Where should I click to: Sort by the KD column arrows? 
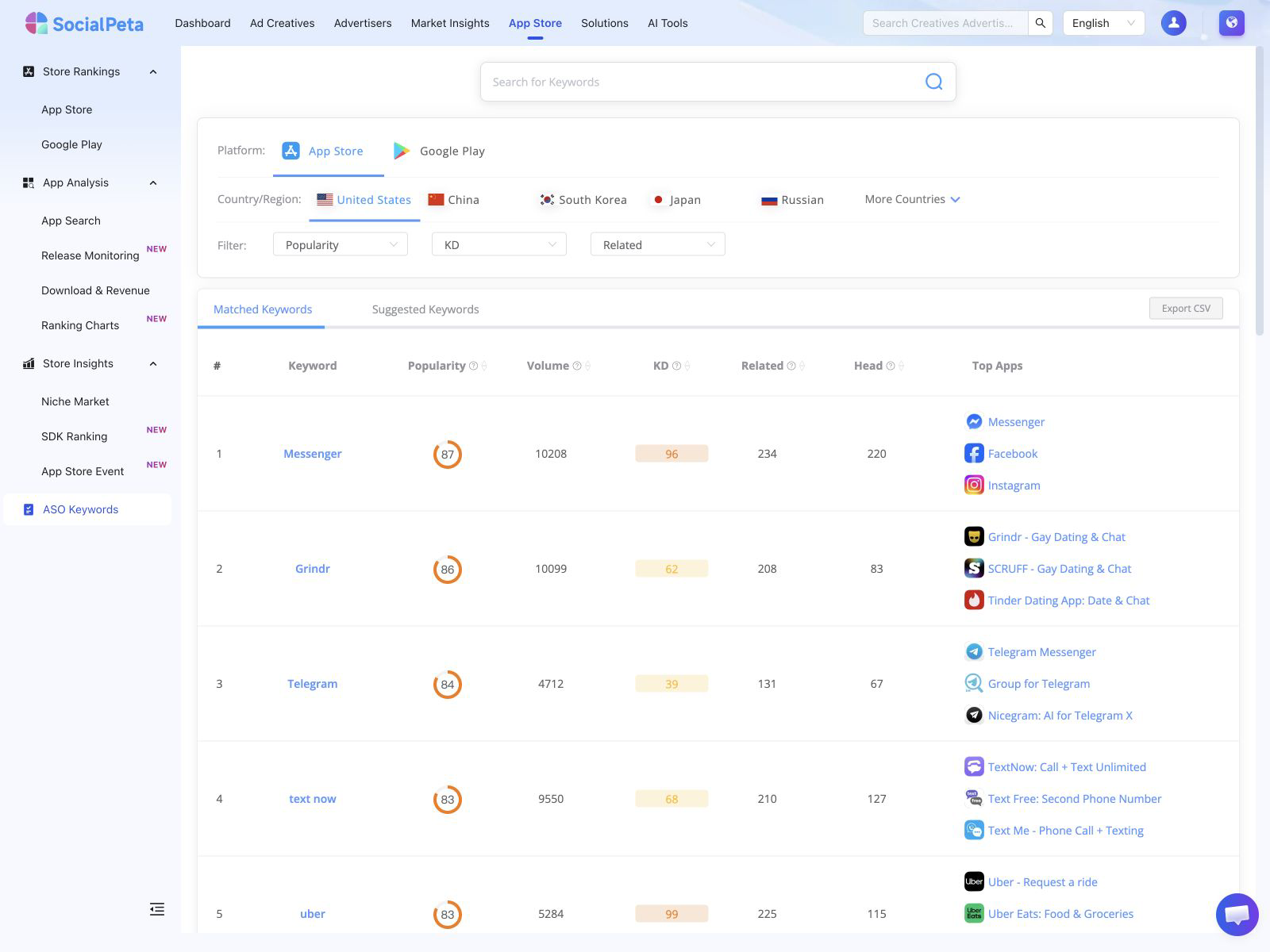687,366
